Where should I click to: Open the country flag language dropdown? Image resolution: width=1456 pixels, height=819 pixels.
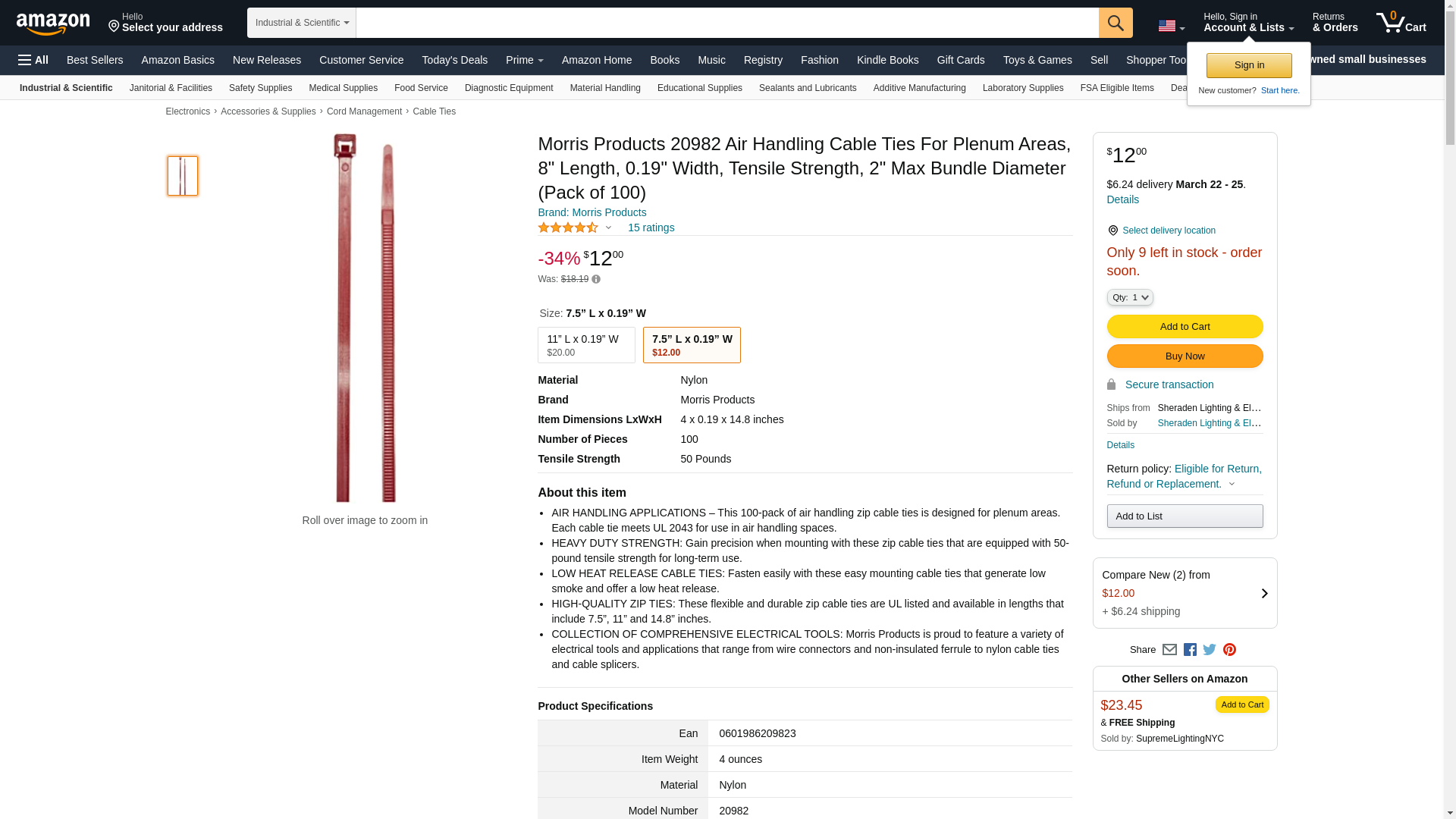click(1171, 27)
